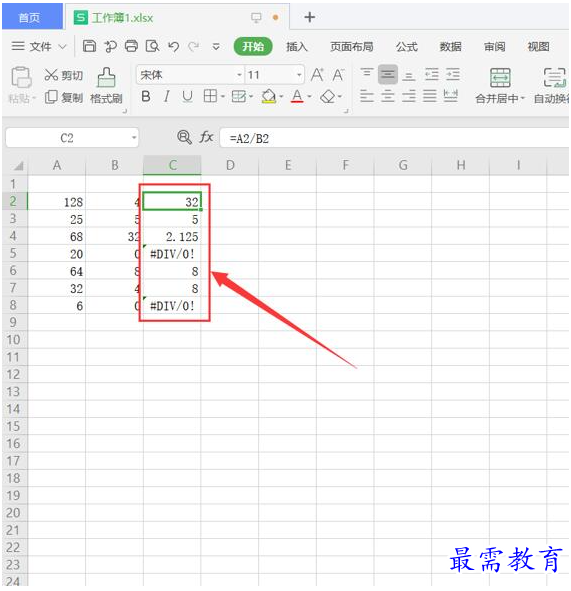Click formula bar showing =A2/B2

click(394, 138)
